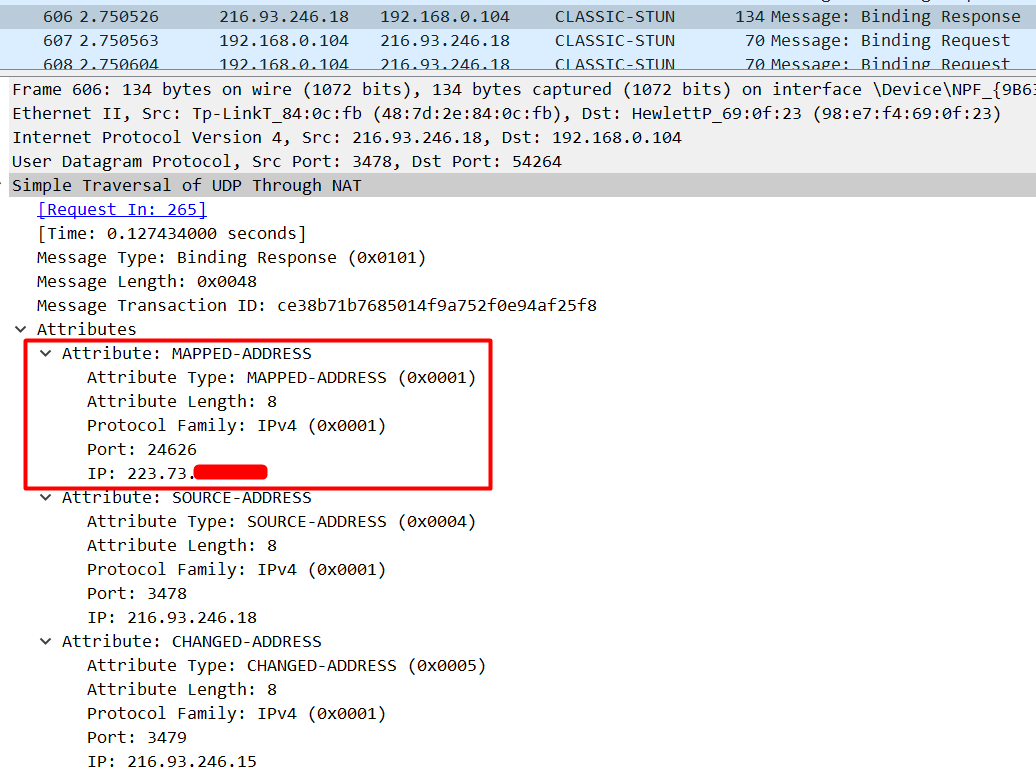Select packet 607 Binding Request row
Viewport: 1036px width, 776px height.
(x=518, y=41)
